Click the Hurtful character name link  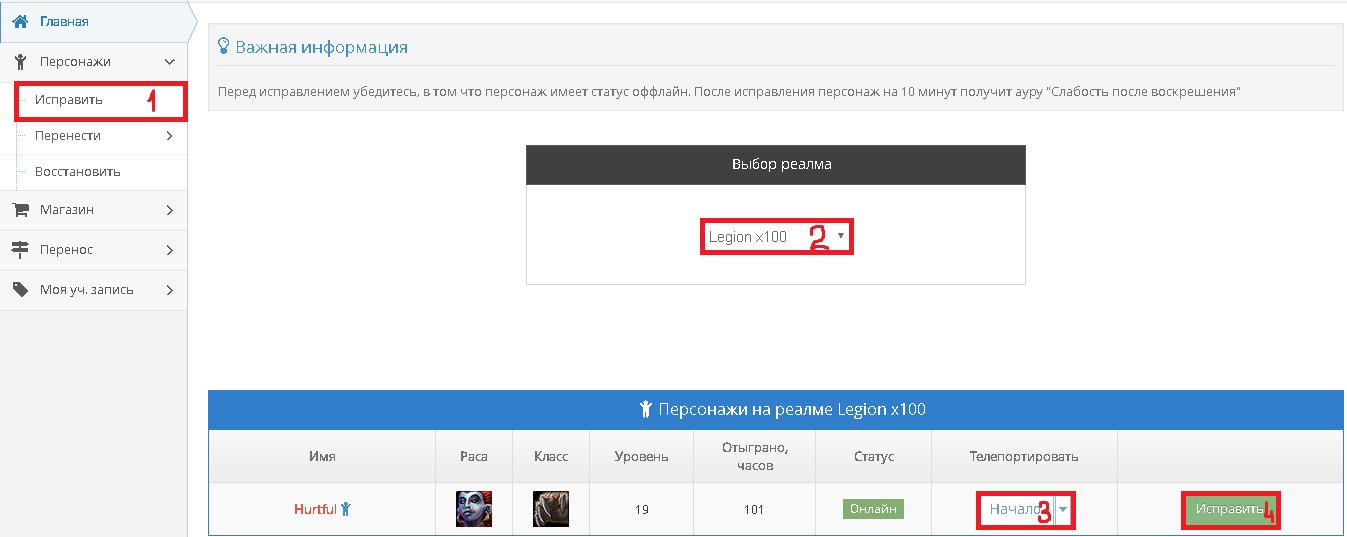[315, 509]
